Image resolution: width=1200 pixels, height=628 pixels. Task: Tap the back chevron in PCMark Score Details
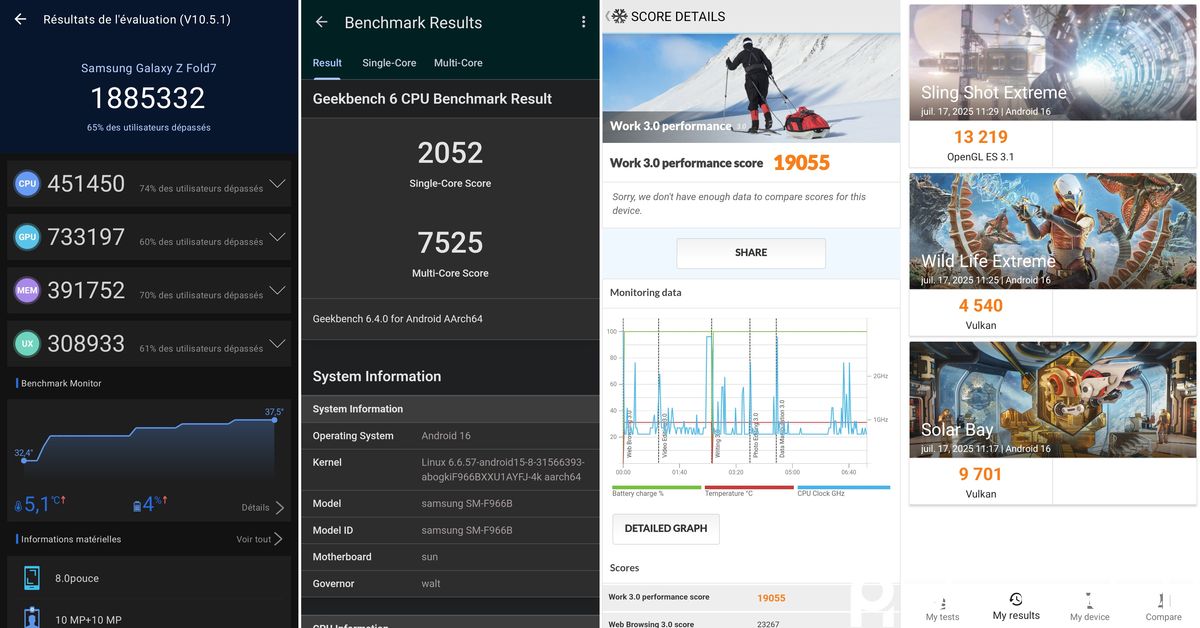[x=608, y=16]
